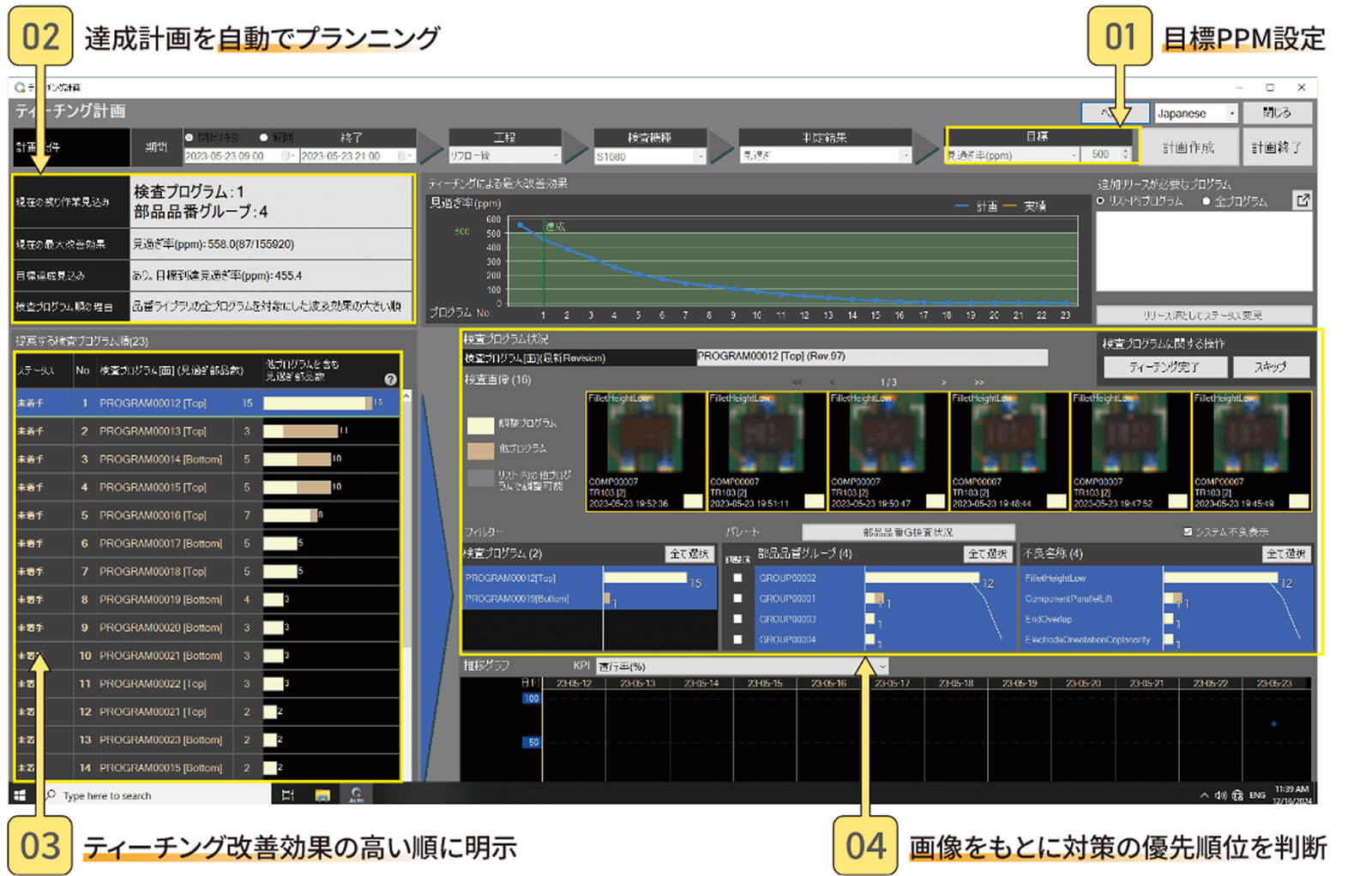Open the KPI dropdown in 推移グラフ
1372x876 pixels.
(x=743, y=666)
